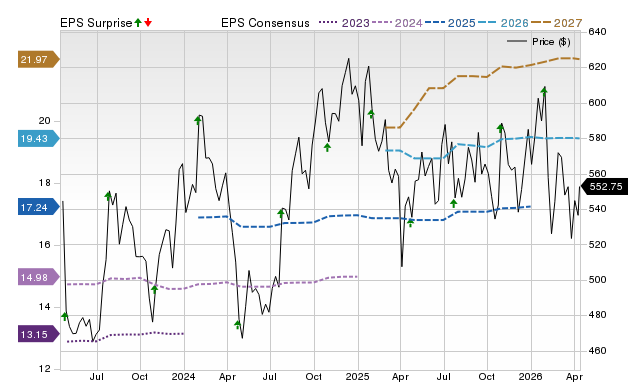Screen dimensions: 640x382
Task: Click the surprise arrow at the April 2024 price low
Action: [x=238, y=325]
